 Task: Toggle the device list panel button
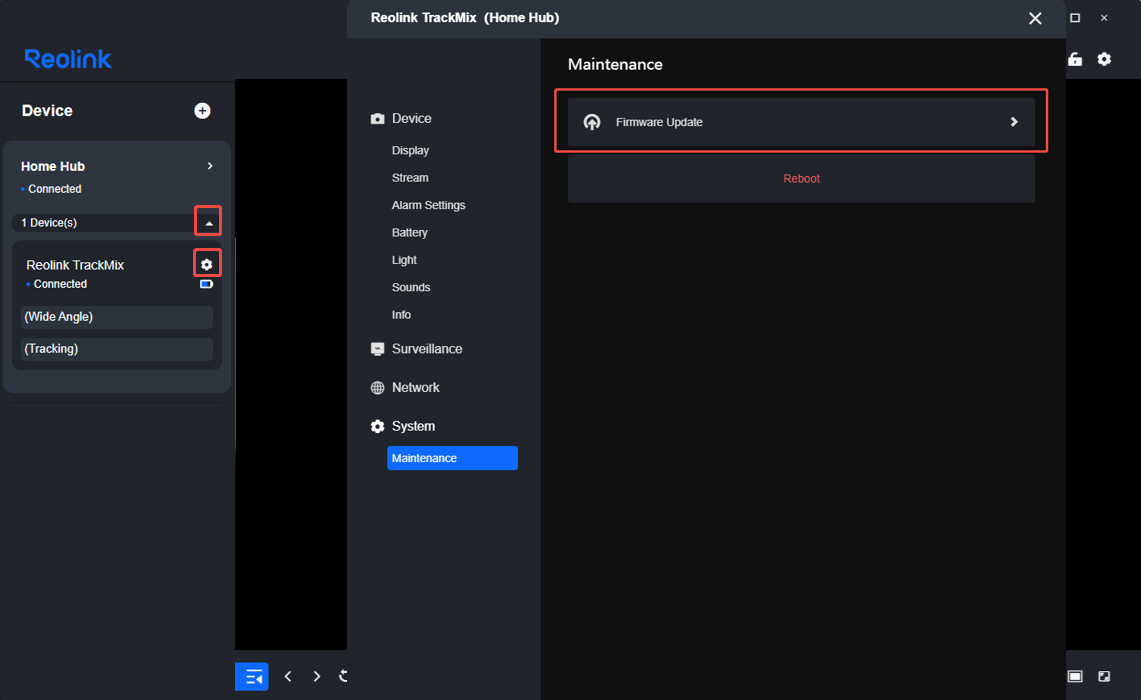coord(252,676)
